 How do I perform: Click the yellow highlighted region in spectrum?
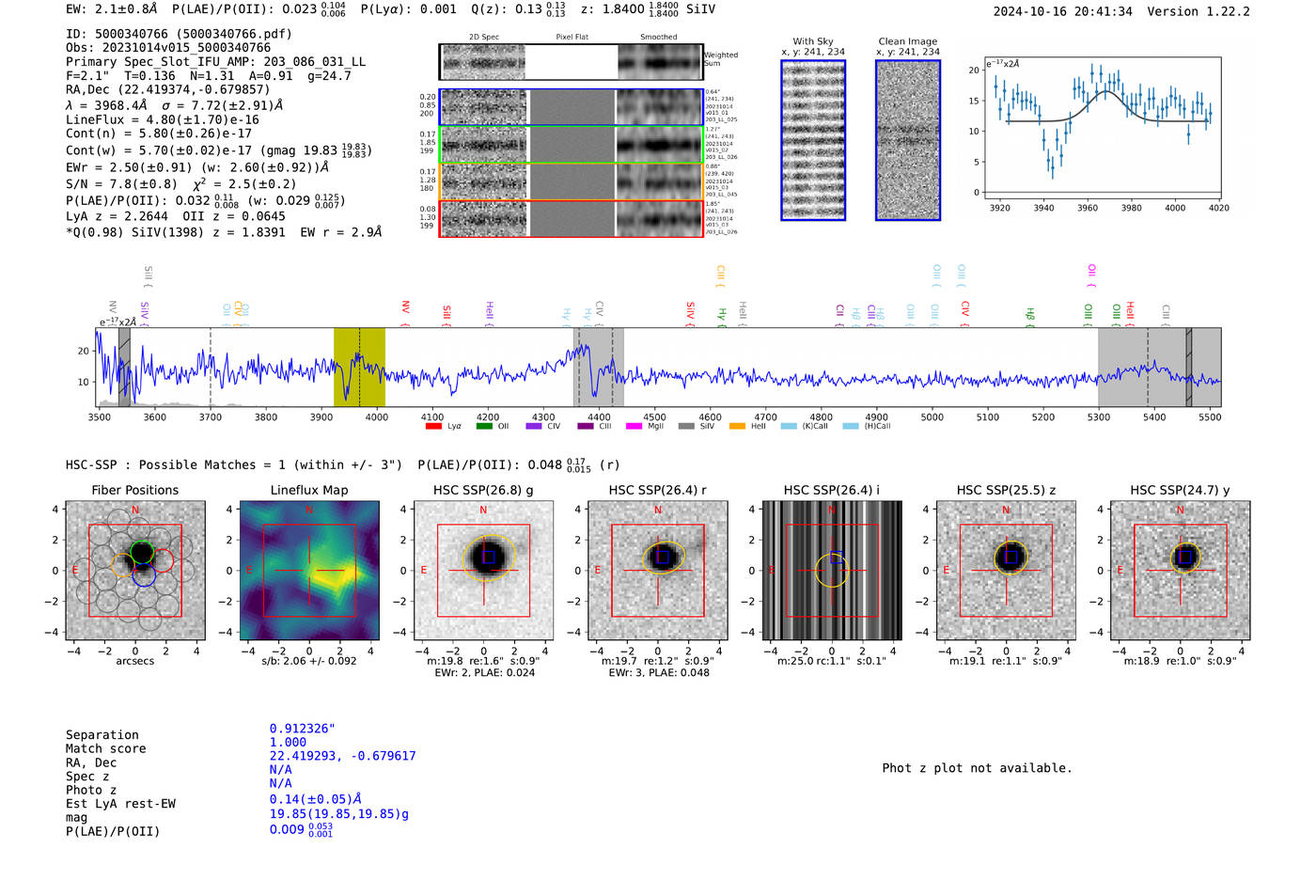click(359, 367)
